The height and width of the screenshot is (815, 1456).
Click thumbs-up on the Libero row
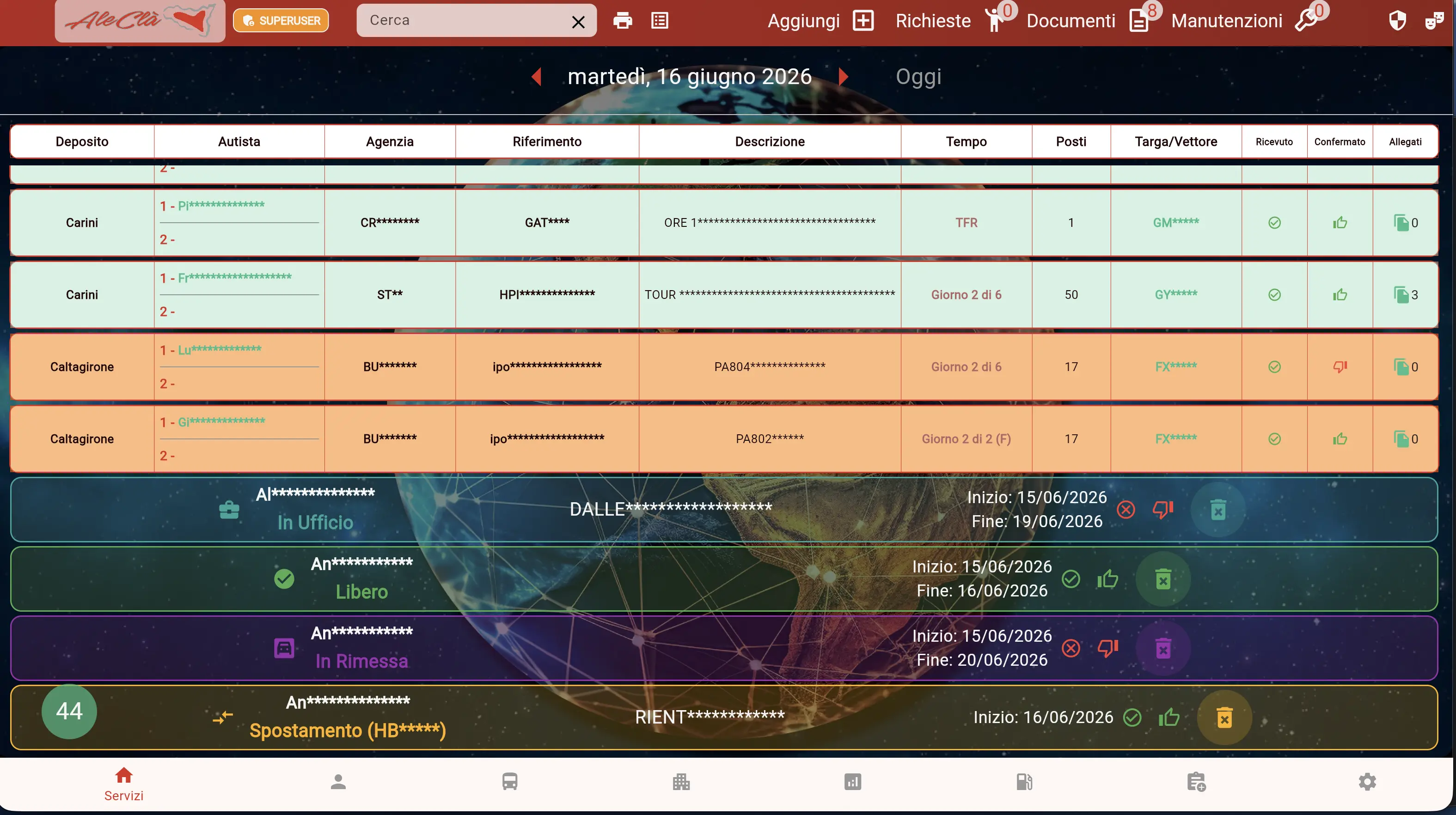pos(1107,579)
